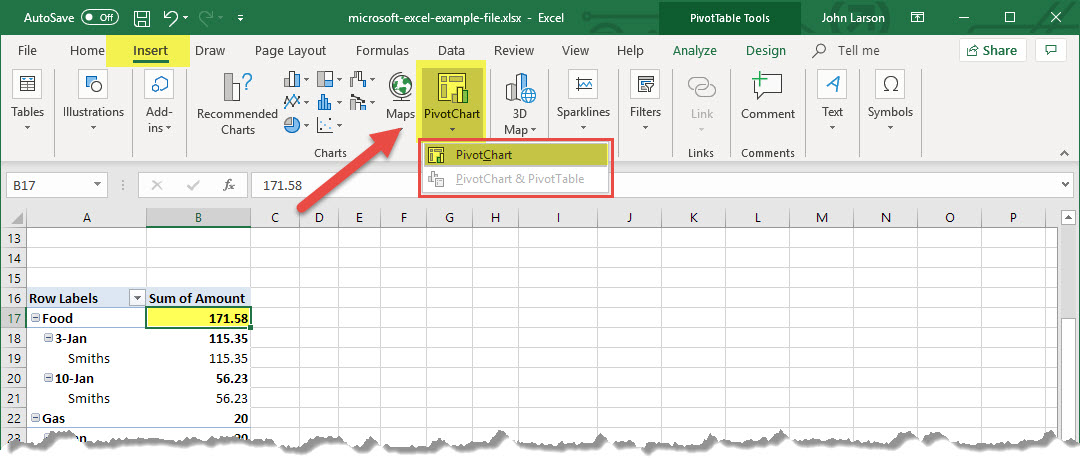Collapse the Food row group
The height and width of the screenshot is (458, 1080).
point(35,318)
